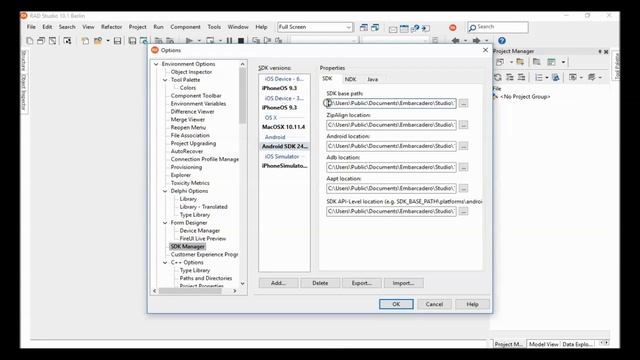Click the yellow folder icon in Project Manager
This screenshot has width=640, height=360.
point(520,62)
